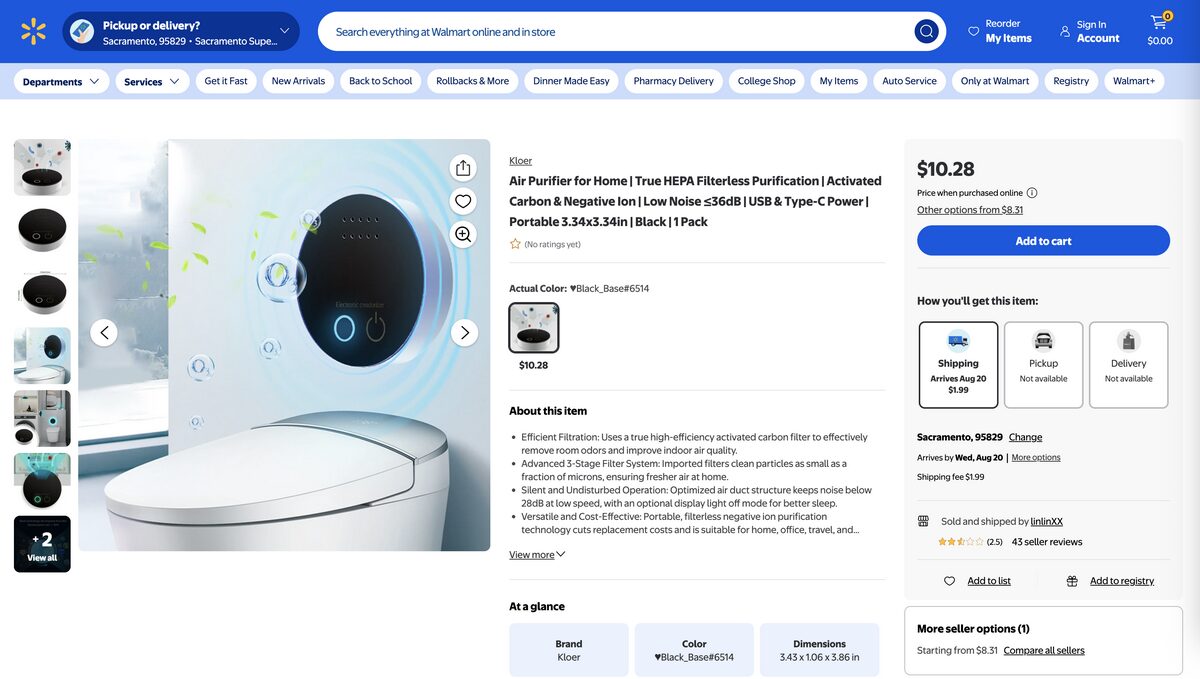Open New Arrivals in nav bar
Screen dimensions: 1200x679
298,81
